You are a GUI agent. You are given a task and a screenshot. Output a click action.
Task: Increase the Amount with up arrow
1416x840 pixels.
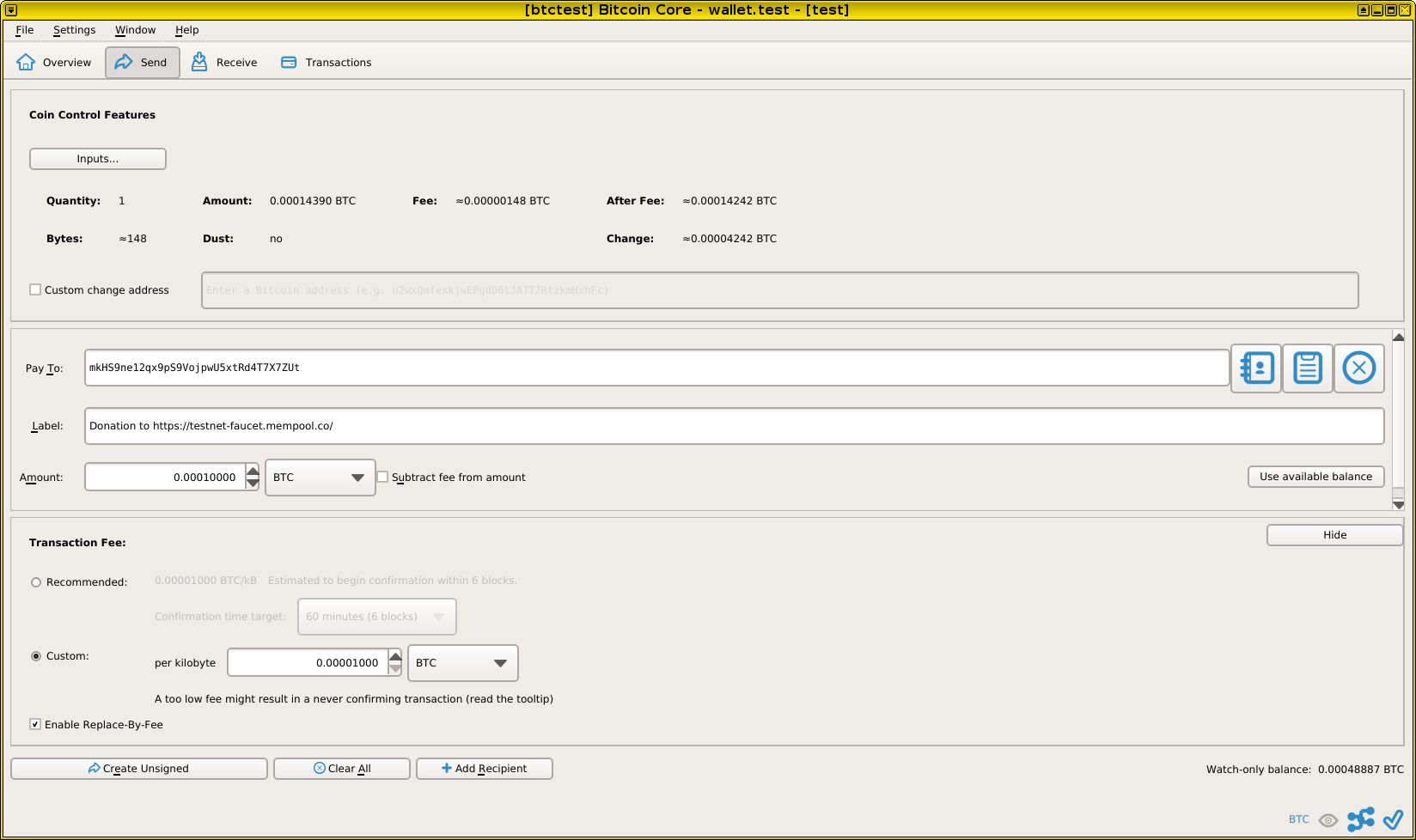(x=253, y=471)
